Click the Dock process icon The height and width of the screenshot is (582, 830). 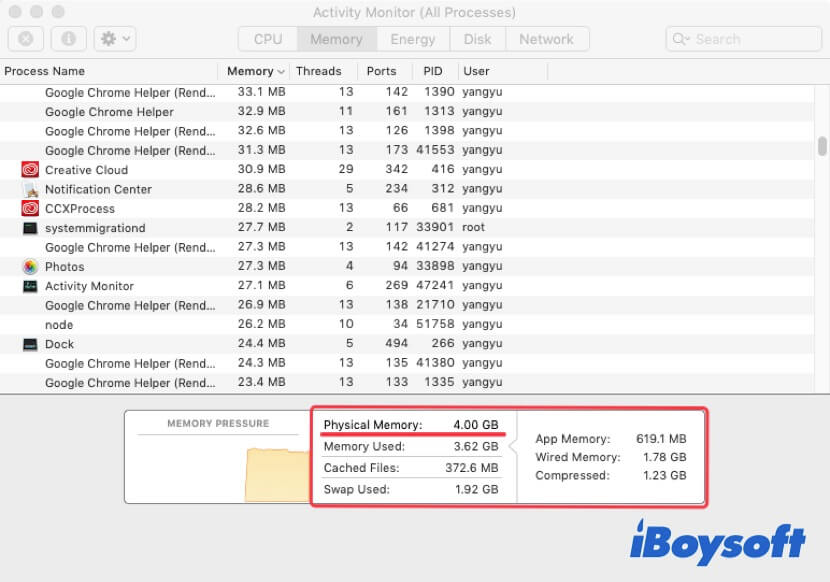click(30, 344)
